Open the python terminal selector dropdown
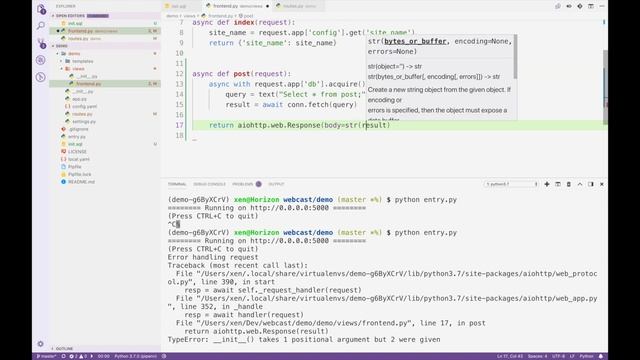 point(511,184)
